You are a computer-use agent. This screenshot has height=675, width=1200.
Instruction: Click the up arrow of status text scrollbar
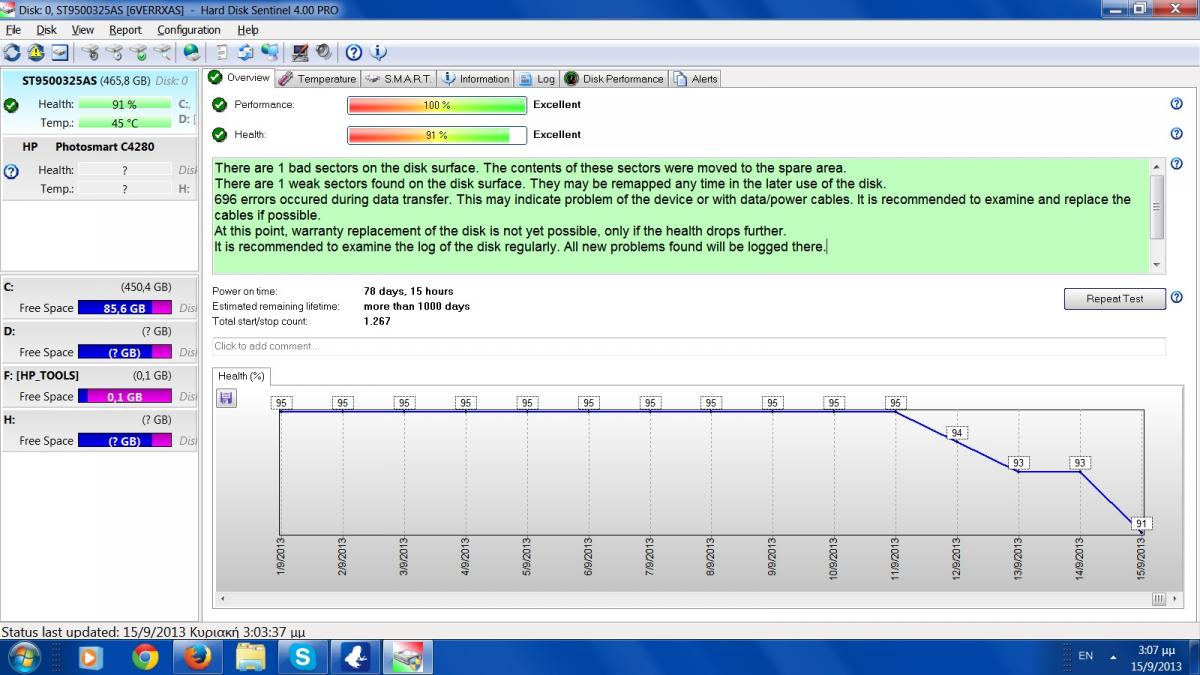1158,166
